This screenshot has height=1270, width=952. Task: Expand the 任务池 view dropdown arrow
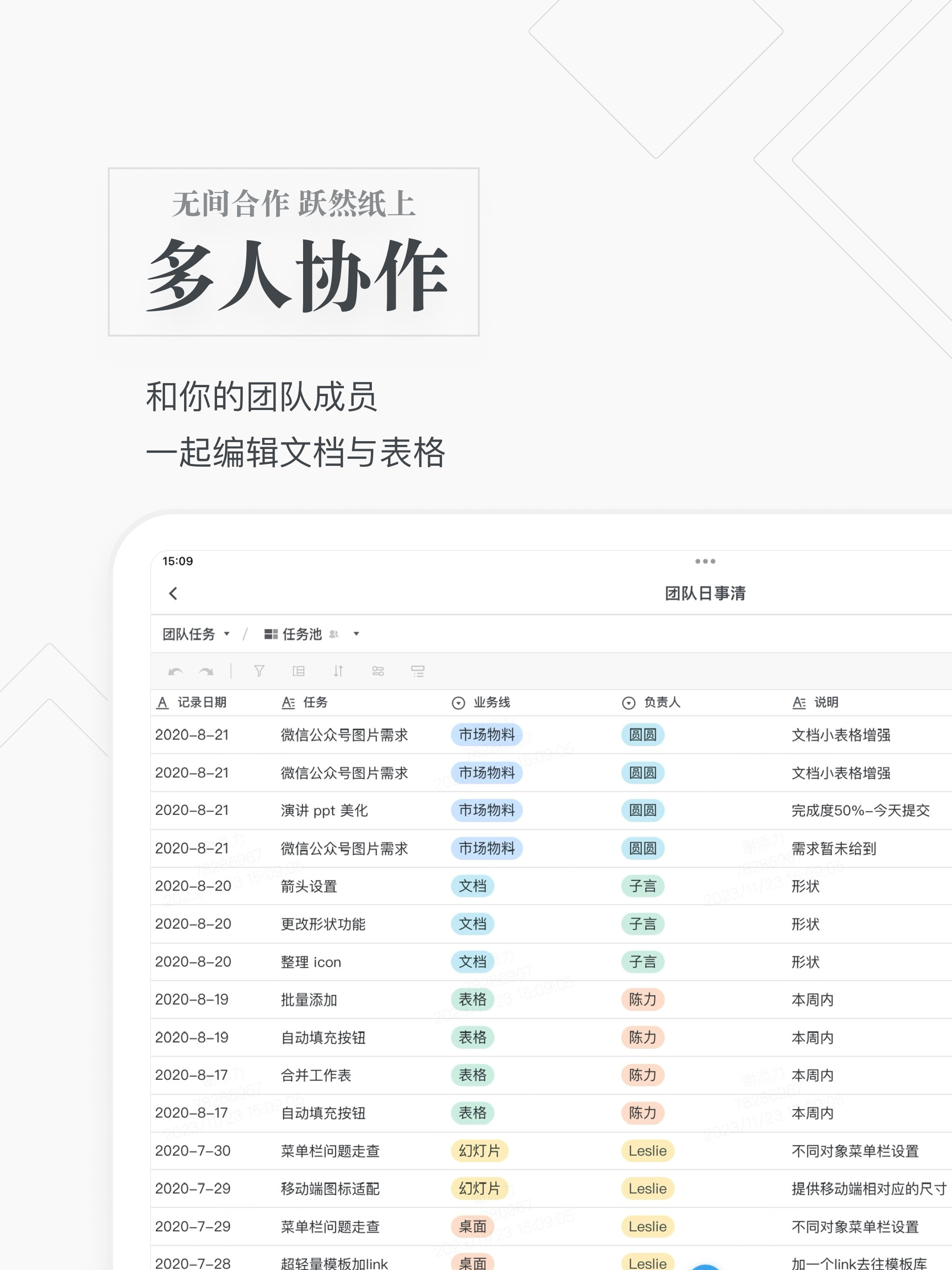click(x=356, y=634)
